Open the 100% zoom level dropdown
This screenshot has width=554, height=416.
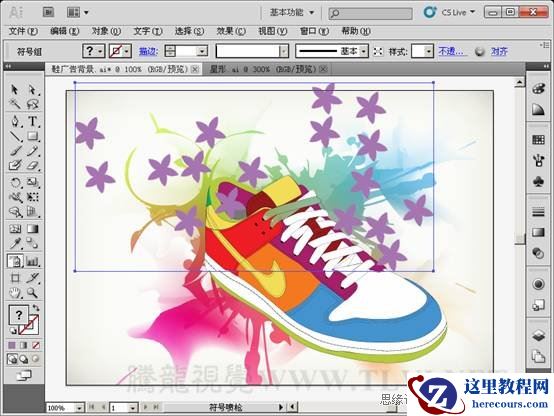79,408
